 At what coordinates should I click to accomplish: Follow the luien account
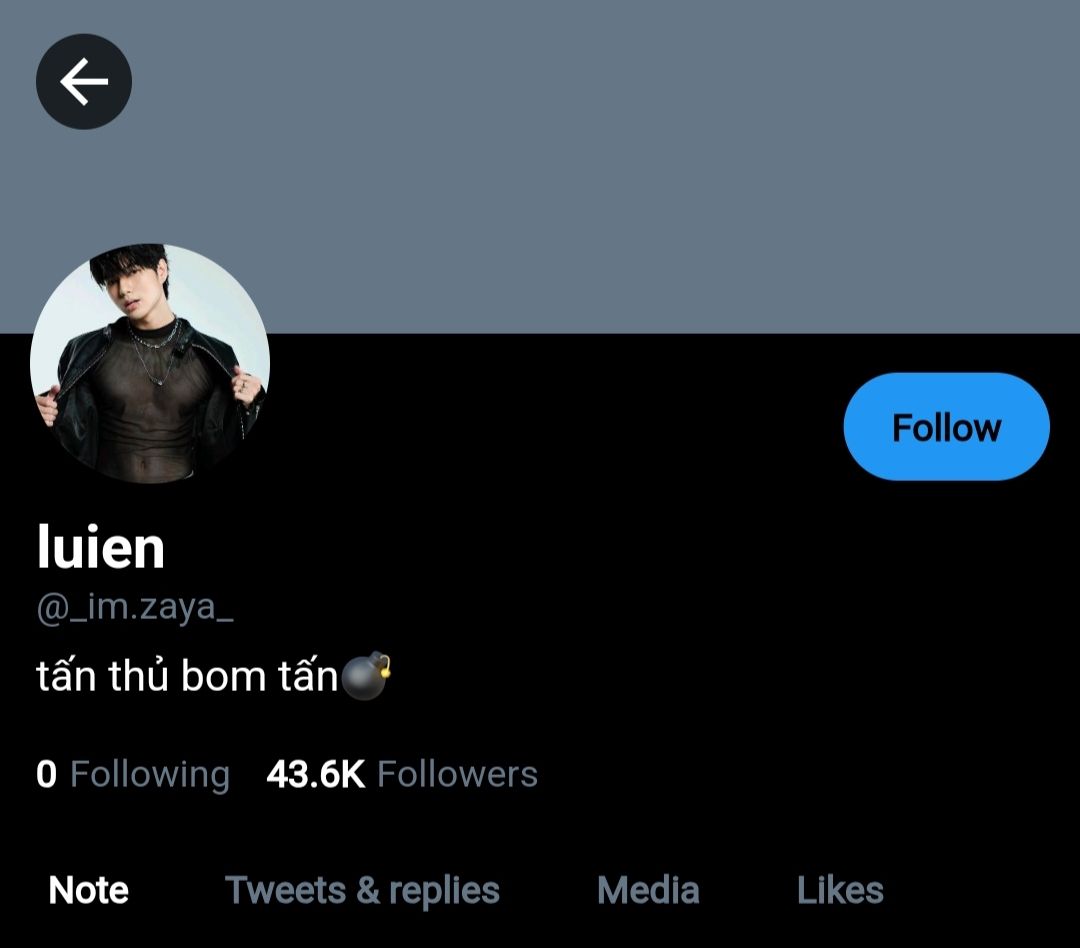click(x=946, y=427)
